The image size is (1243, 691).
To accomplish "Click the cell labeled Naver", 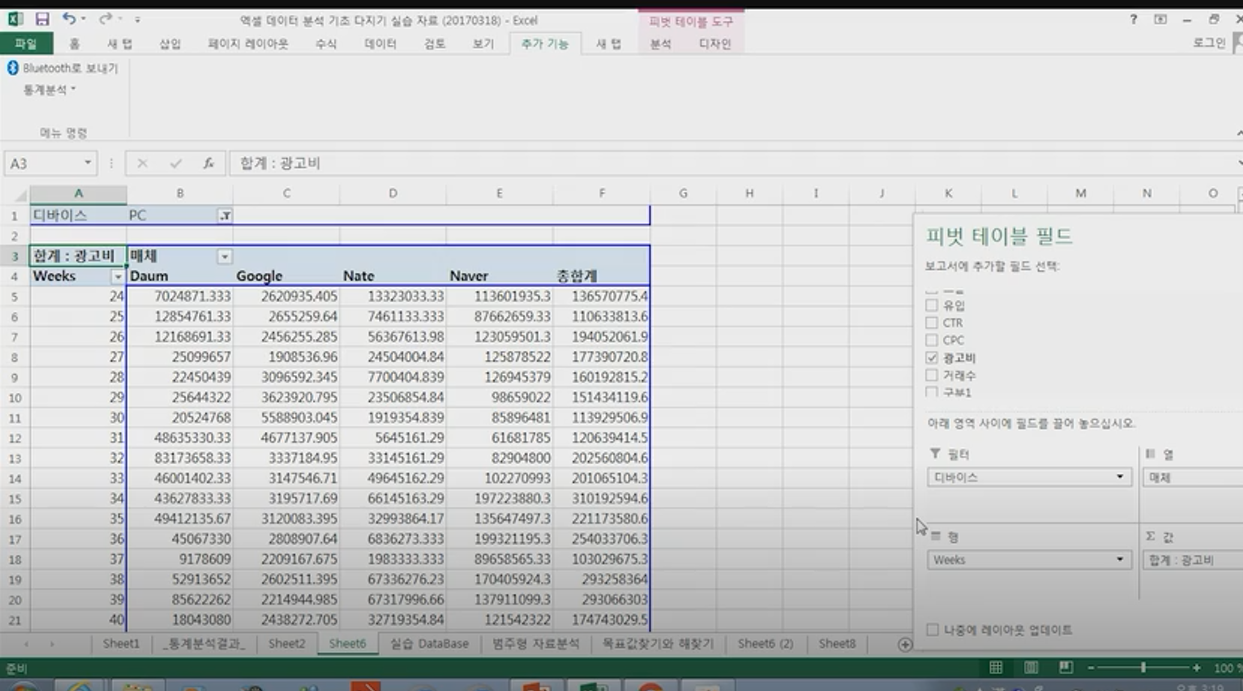I will [x=499, y=276].
